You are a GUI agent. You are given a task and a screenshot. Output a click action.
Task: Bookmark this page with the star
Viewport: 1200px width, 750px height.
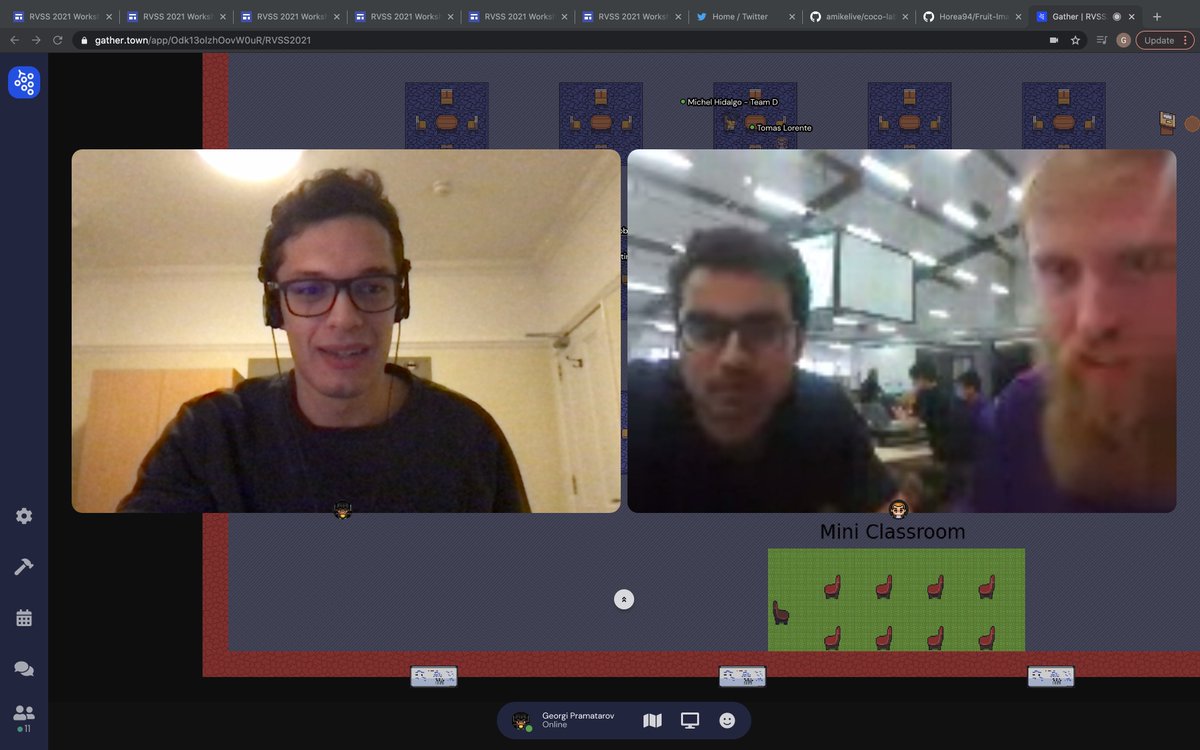point(1075,40)
